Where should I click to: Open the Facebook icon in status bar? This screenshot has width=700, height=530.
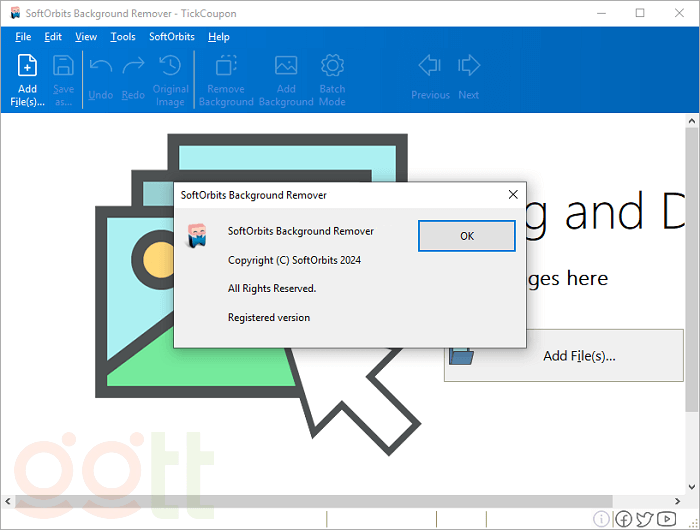[x=623, y=519]
